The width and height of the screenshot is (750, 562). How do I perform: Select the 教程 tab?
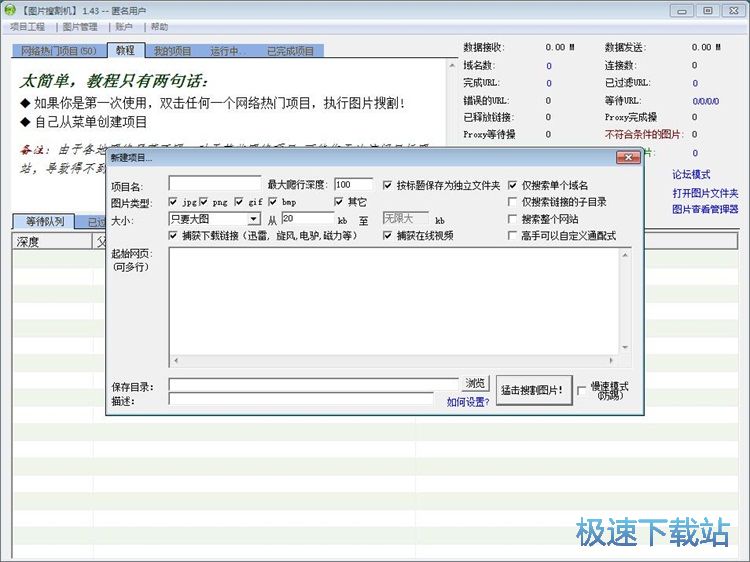tap(125, 50)
